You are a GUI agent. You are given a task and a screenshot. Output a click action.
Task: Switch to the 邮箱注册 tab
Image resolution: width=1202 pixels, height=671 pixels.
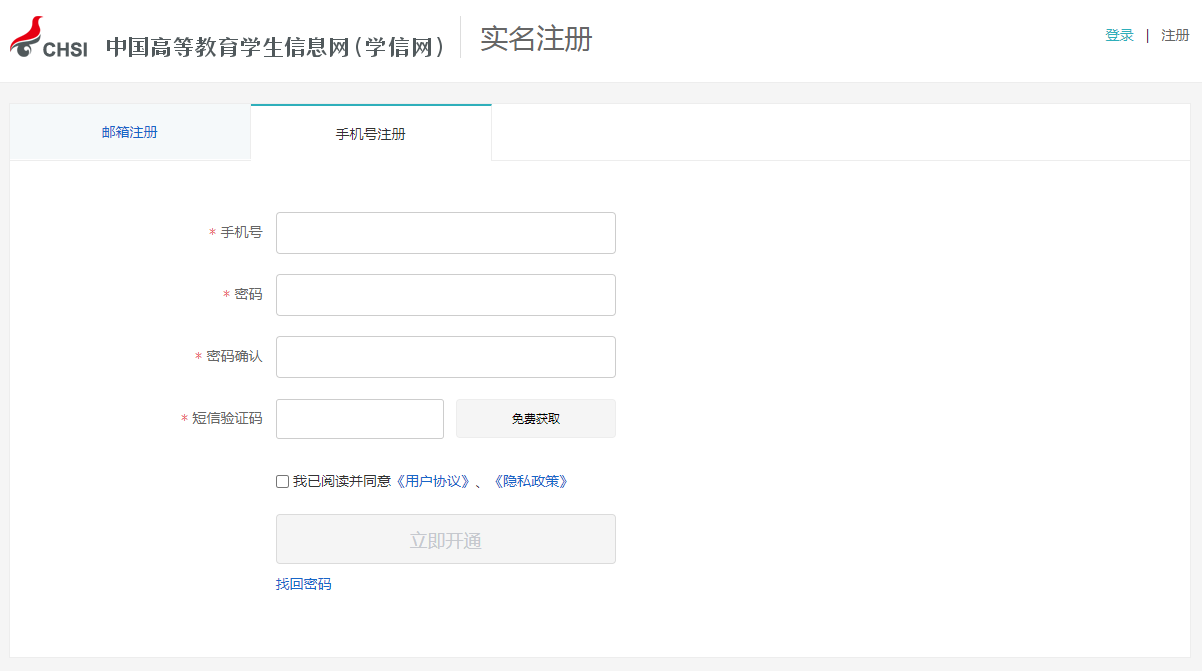coord(130,132)
